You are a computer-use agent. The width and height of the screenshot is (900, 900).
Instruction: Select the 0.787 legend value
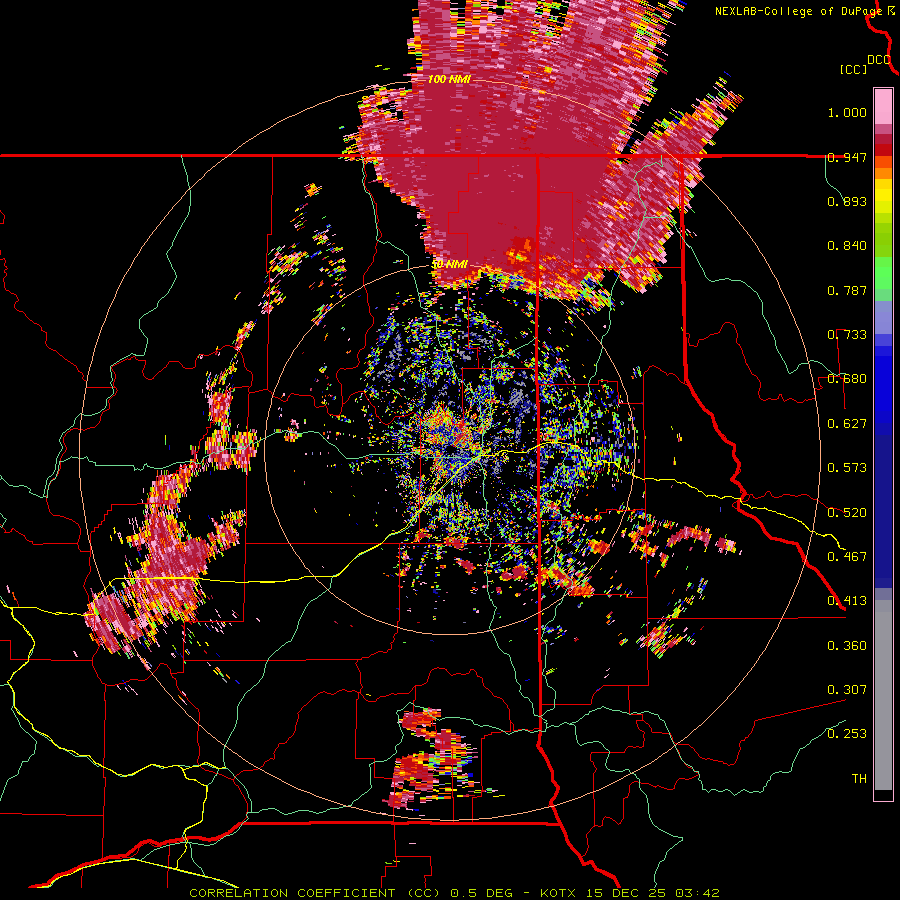(x=847, y=290)
